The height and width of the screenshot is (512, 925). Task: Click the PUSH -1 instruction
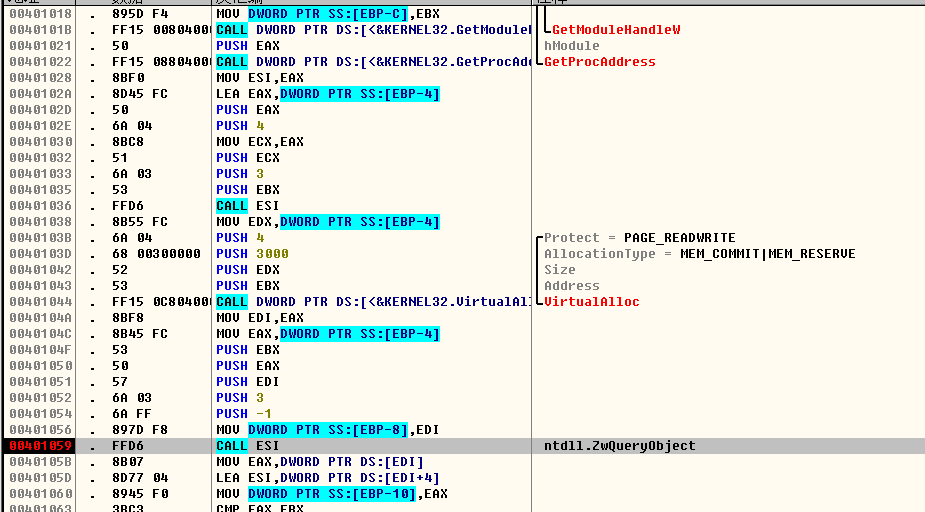pos(244,413)
